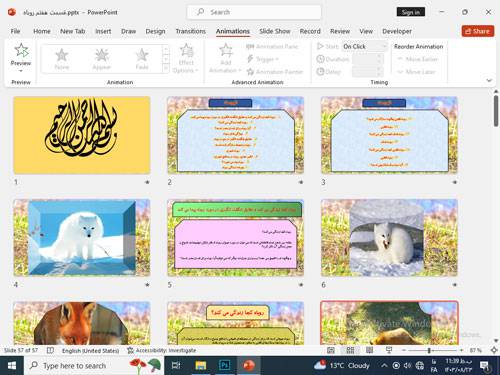Switch to the Insert tab

tap(103, 31)
